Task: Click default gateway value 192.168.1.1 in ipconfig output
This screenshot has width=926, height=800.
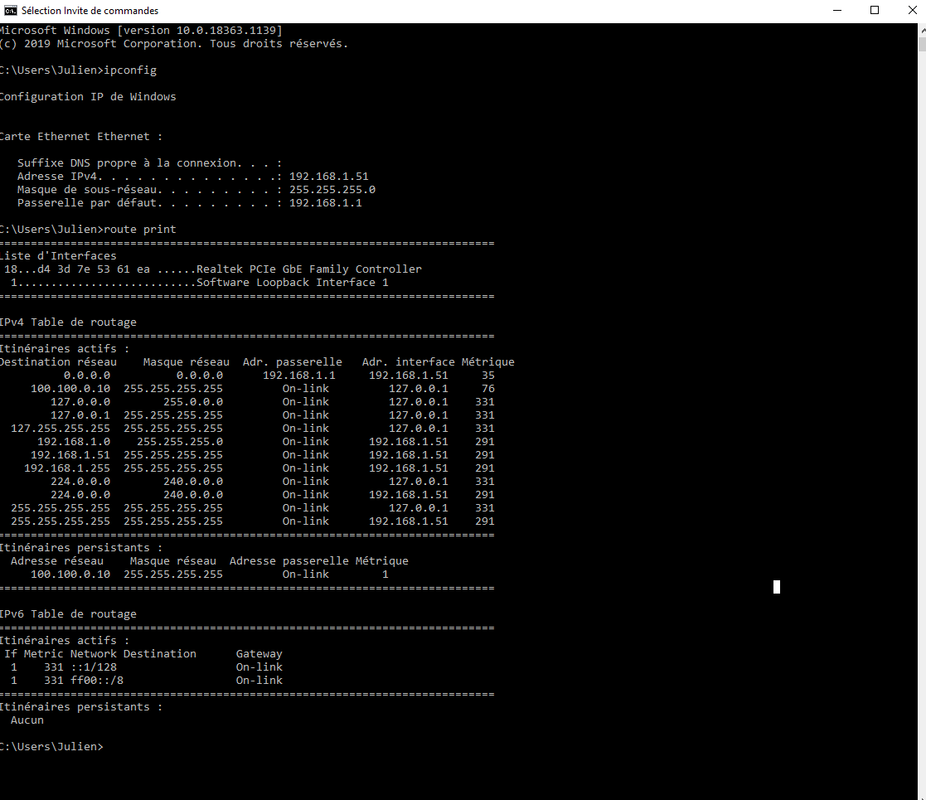Action: (x=325, y=203)
